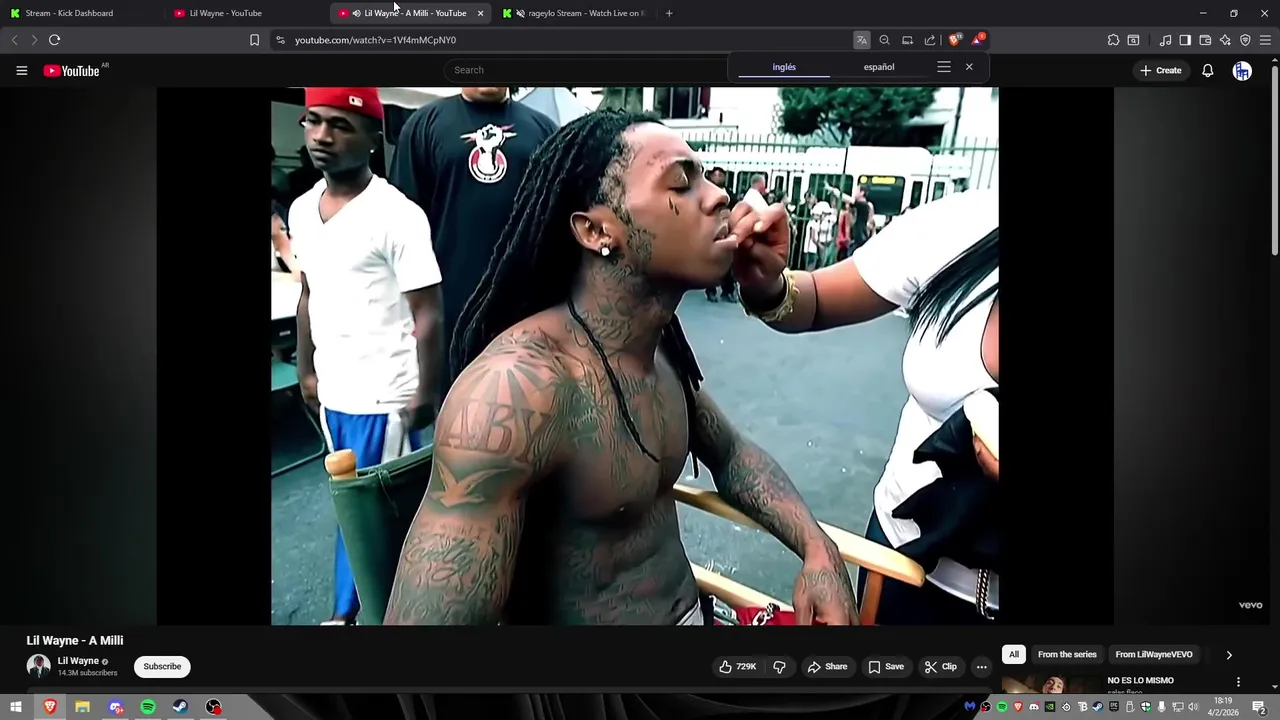Create a Clip of the video

941,667
